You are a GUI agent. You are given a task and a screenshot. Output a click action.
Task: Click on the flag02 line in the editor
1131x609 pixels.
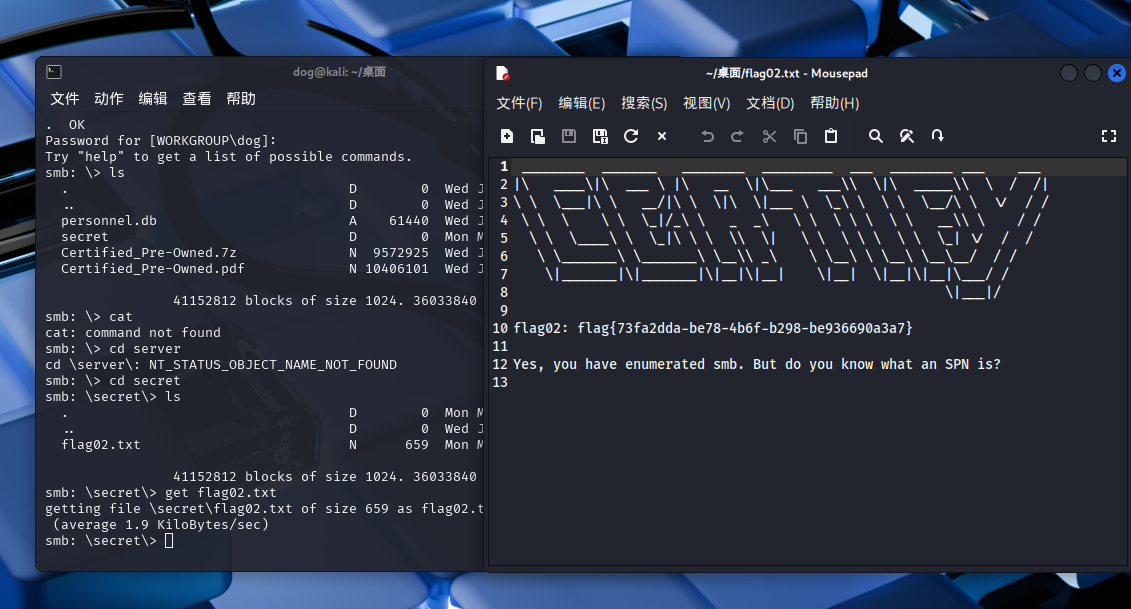[x=713, y=328]
